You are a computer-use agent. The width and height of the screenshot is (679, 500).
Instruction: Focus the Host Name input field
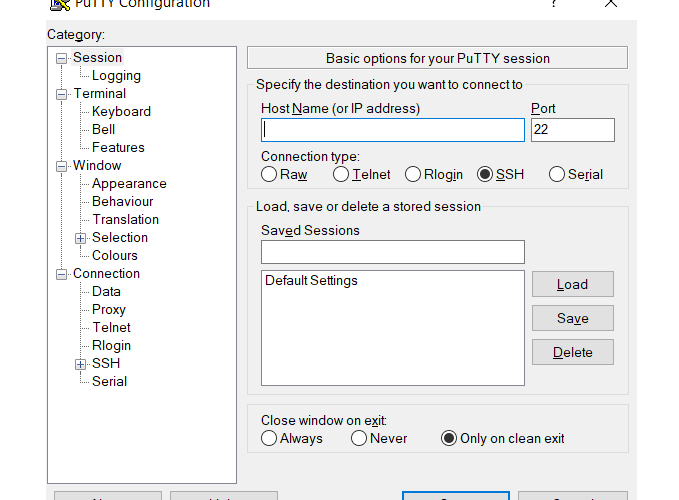393,130
